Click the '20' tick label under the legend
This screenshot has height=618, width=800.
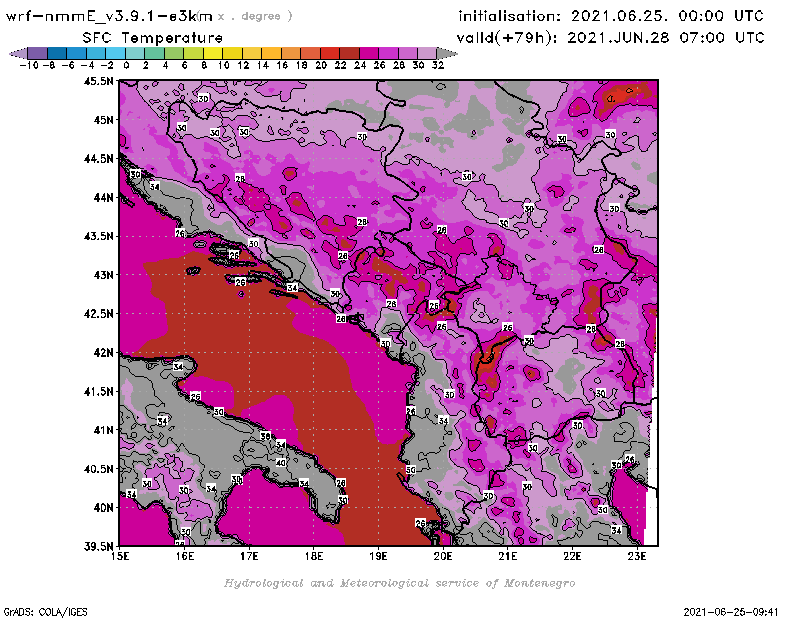coord(321,66)
